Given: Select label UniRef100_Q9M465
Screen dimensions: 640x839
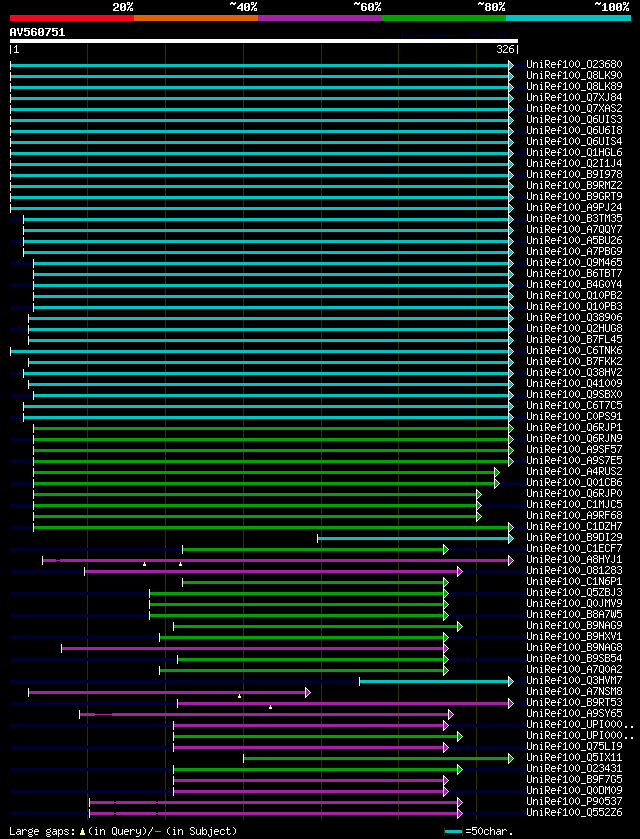Looking at the screenshot, I should pyautogui.click(x=574, y=263).
